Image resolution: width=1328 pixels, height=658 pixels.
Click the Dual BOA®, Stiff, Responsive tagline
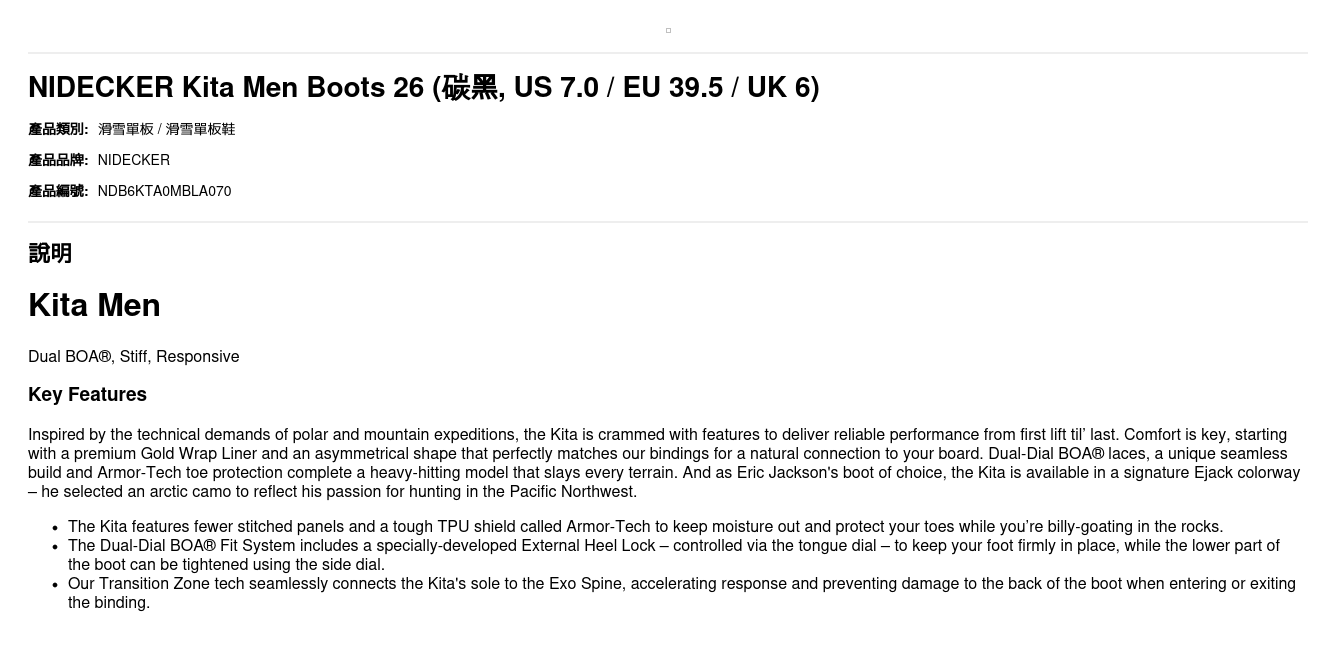133,357
